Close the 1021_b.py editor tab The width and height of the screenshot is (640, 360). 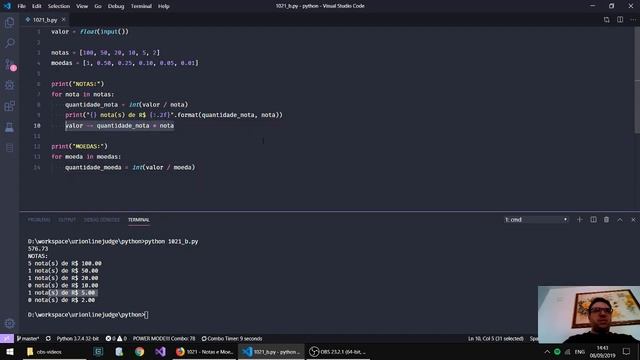[x=63, y=20]
